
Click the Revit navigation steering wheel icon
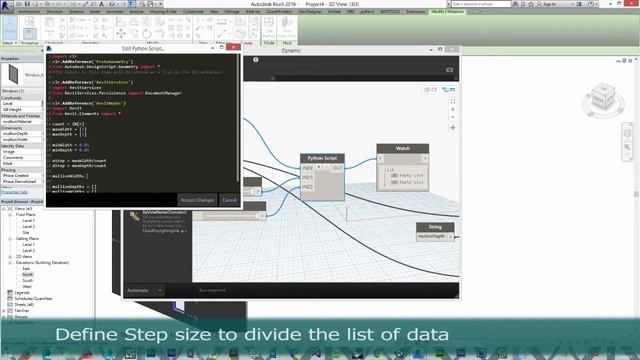pos(627,133)
